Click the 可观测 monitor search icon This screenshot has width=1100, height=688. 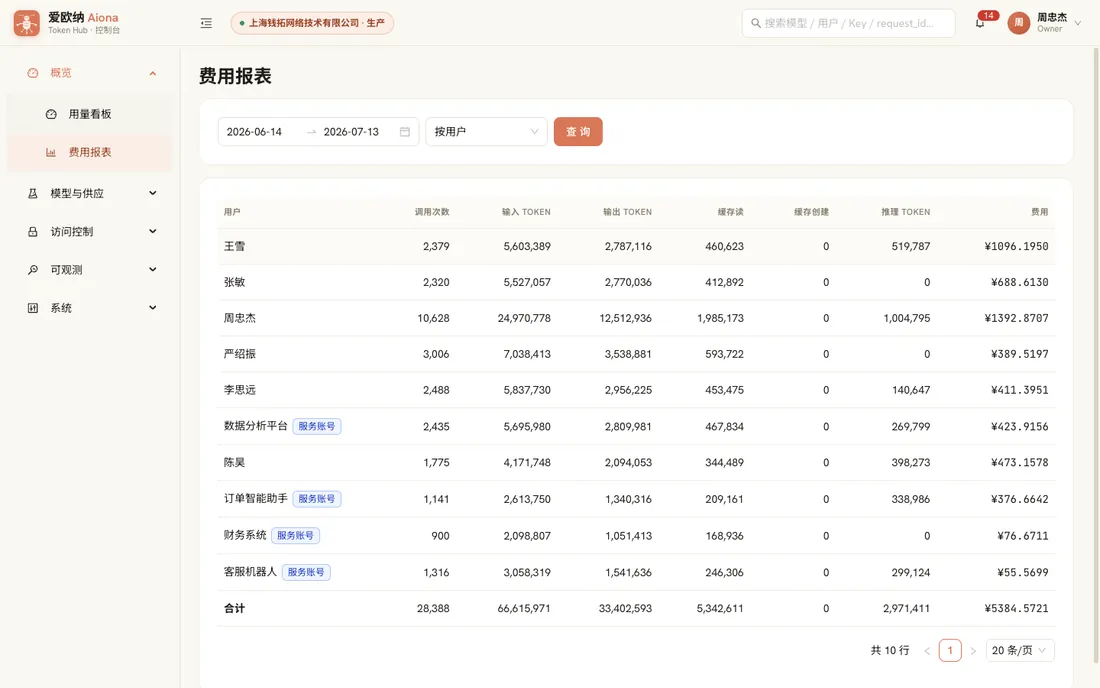(32, 270)
